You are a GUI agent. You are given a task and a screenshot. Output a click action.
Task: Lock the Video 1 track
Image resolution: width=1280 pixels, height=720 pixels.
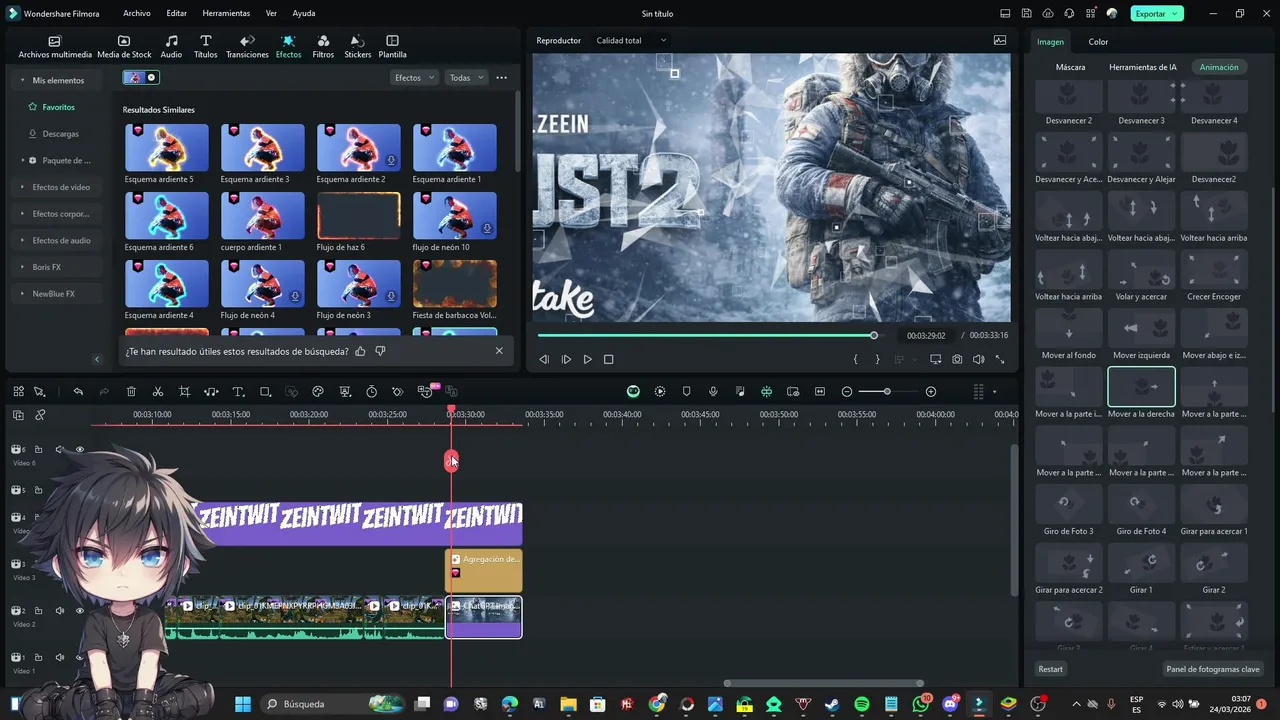[x=39, y=657]
